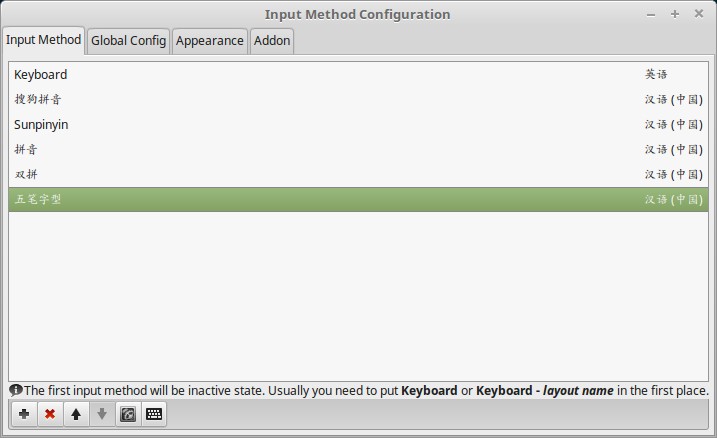Maximize the Input Method Configuration window

675,14
